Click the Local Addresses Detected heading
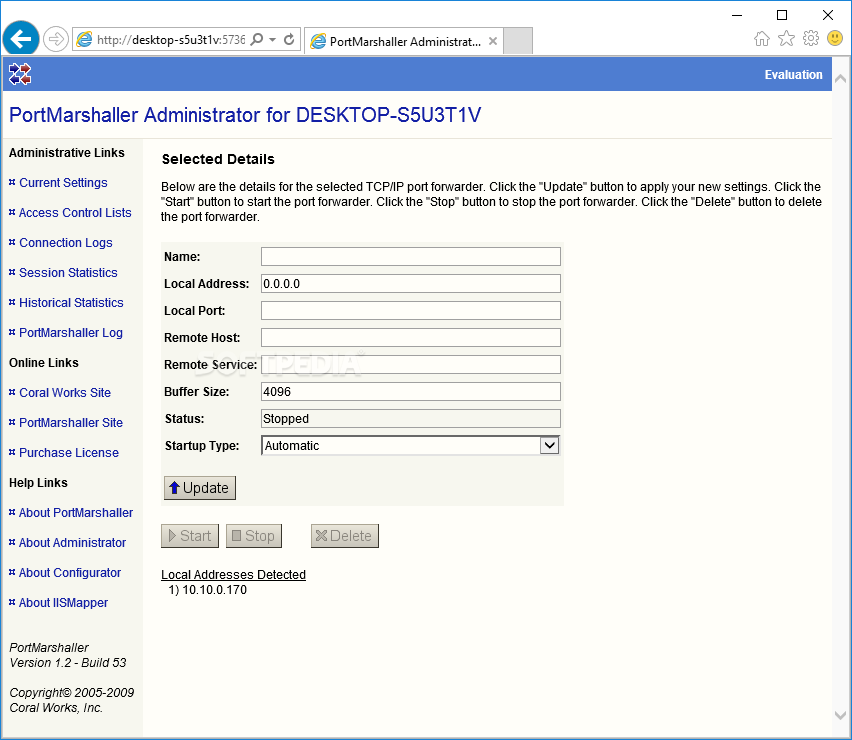Image resolution: width=852 pixels, height=740 pixels. (x=233, y=575)
